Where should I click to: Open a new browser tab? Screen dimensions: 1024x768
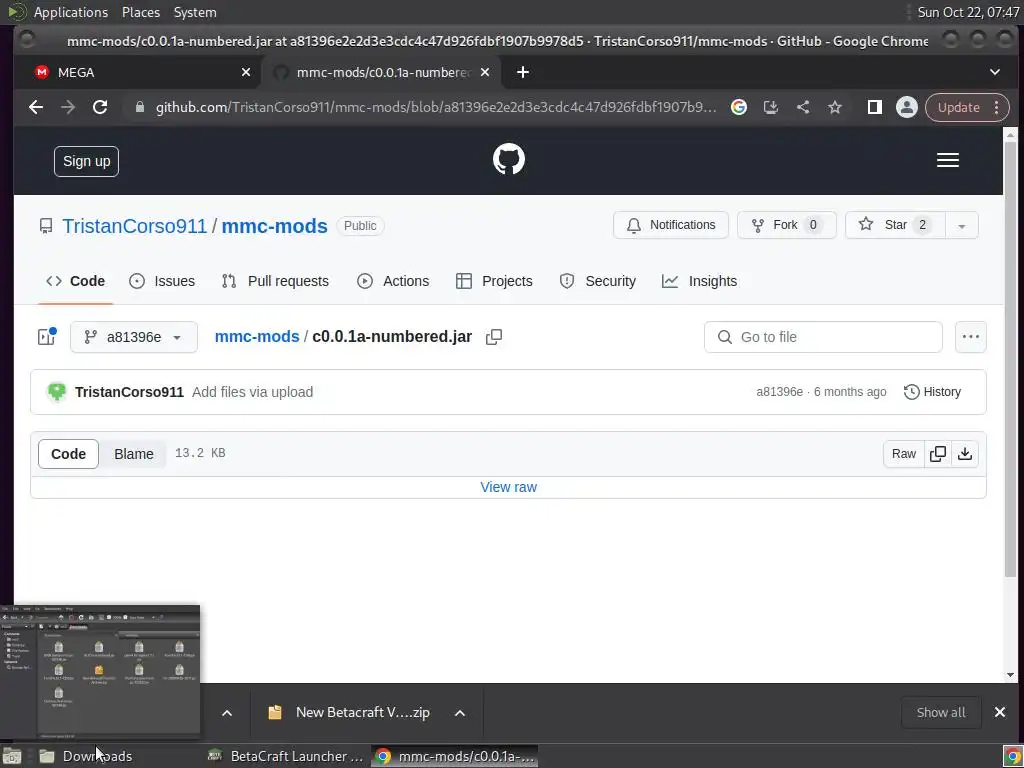tap(522, 72)
